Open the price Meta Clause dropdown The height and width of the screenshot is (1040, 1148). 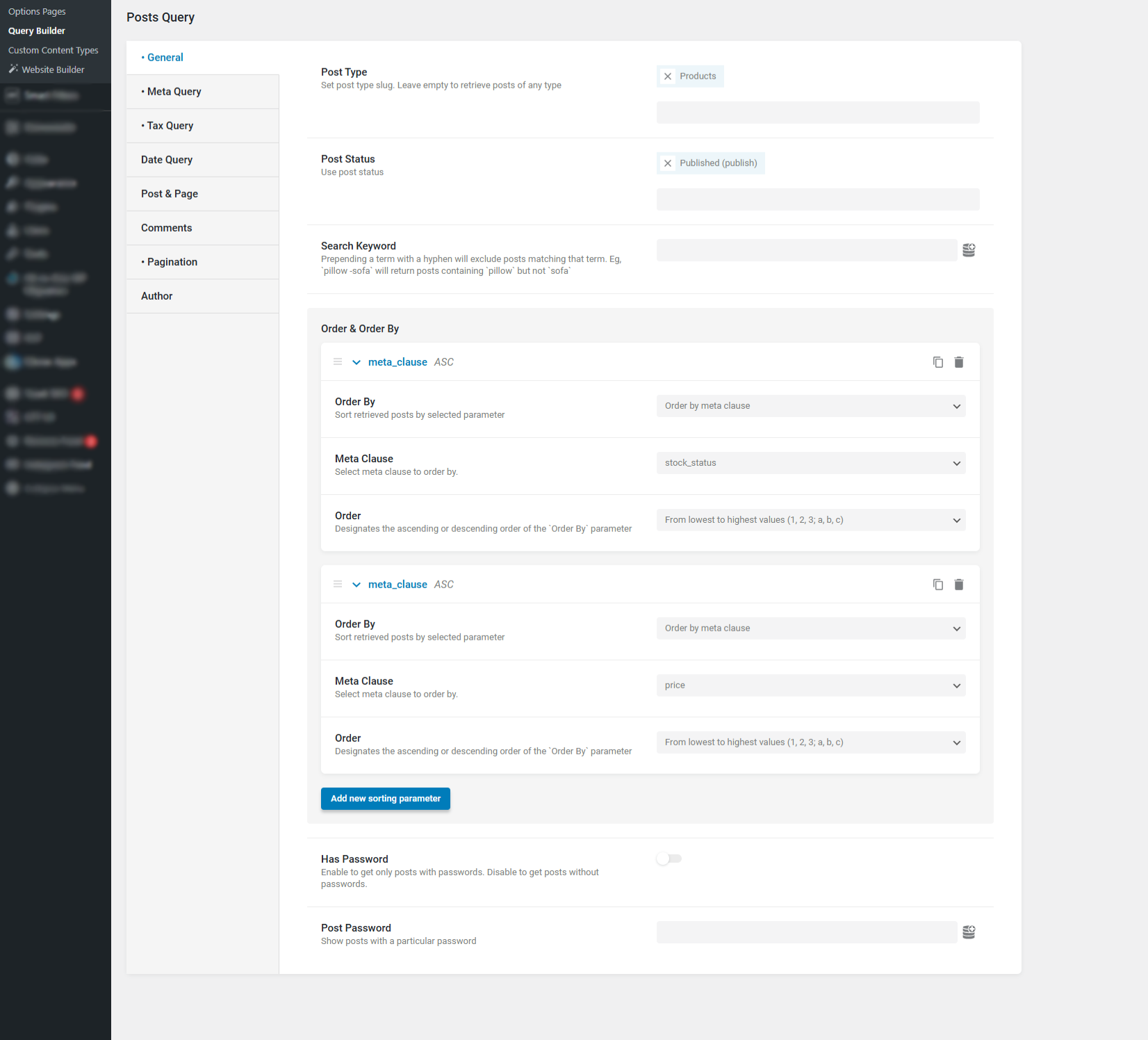coord(810,685)
